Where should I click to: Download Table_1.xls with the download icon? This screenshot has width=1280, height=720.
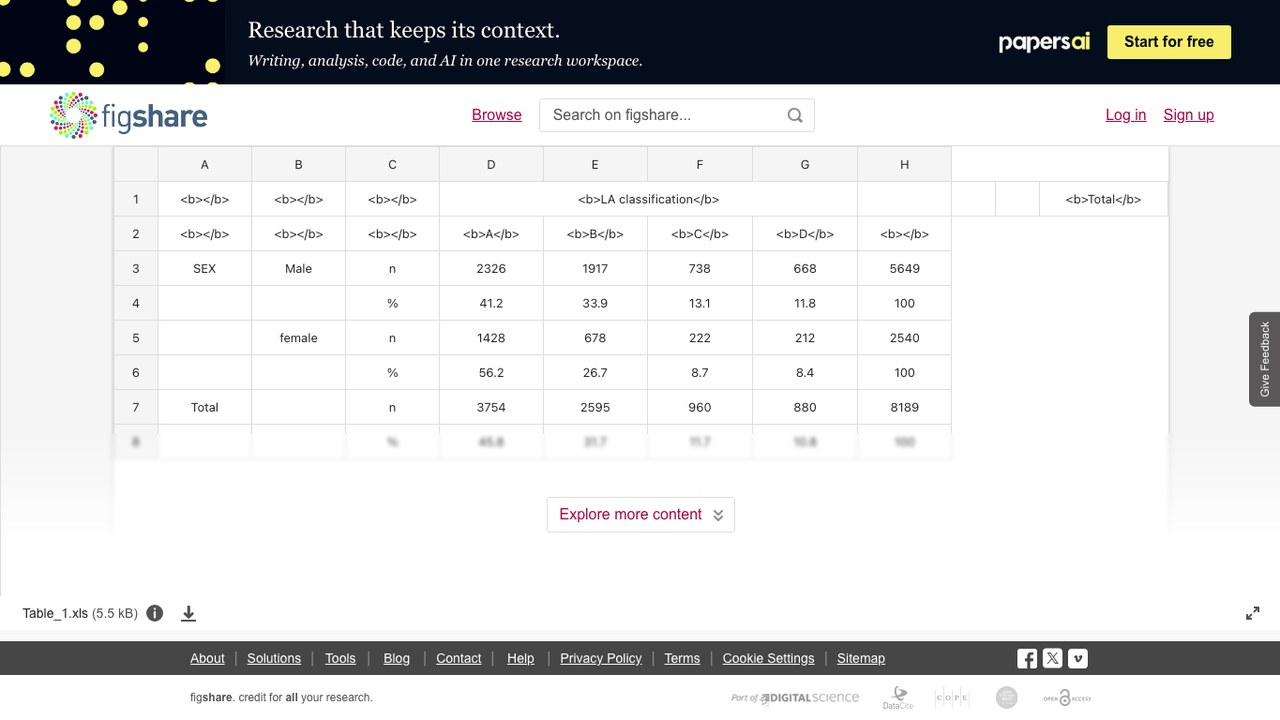click(x=188, y=613)
